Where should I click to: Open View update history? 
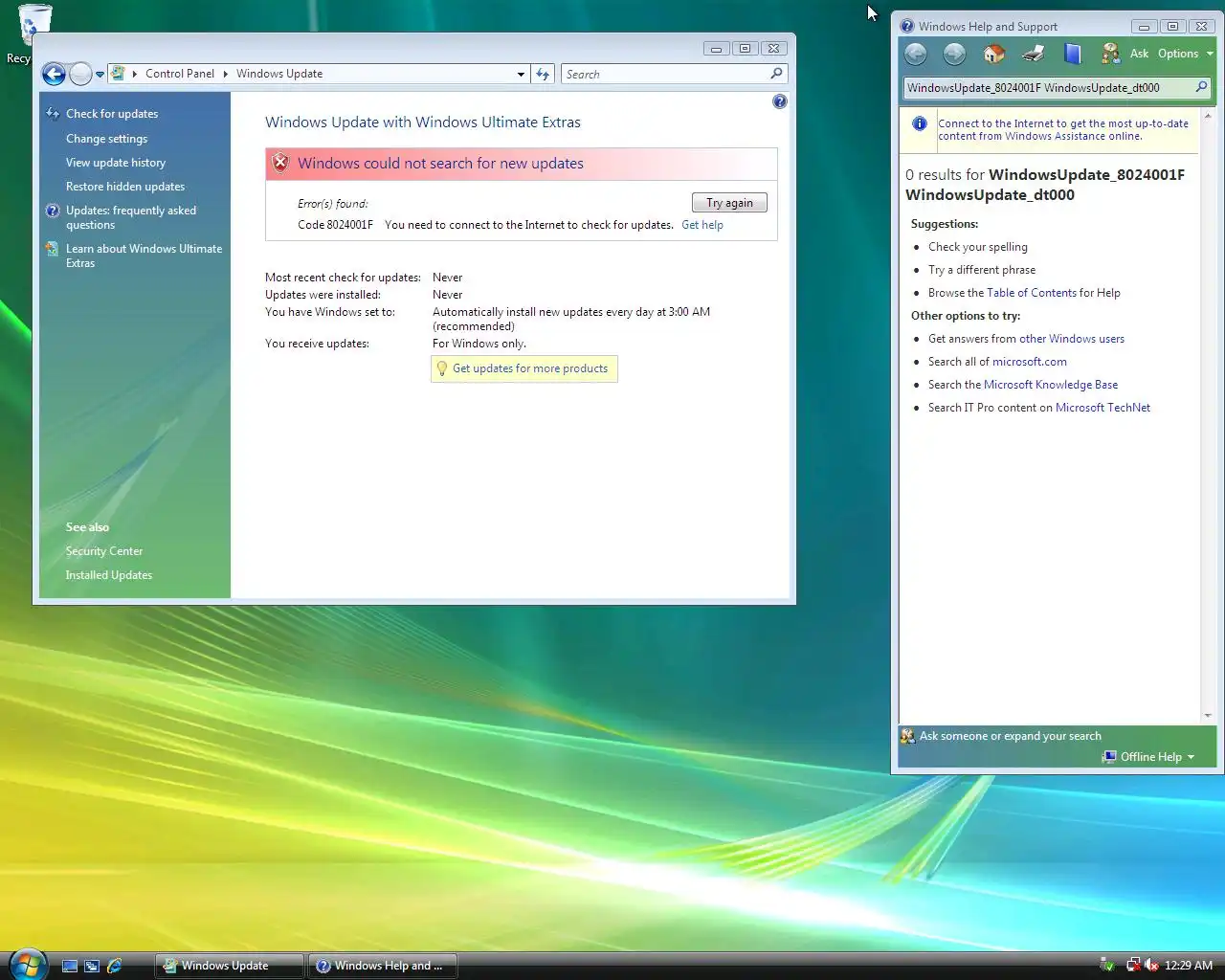(116, 163)
